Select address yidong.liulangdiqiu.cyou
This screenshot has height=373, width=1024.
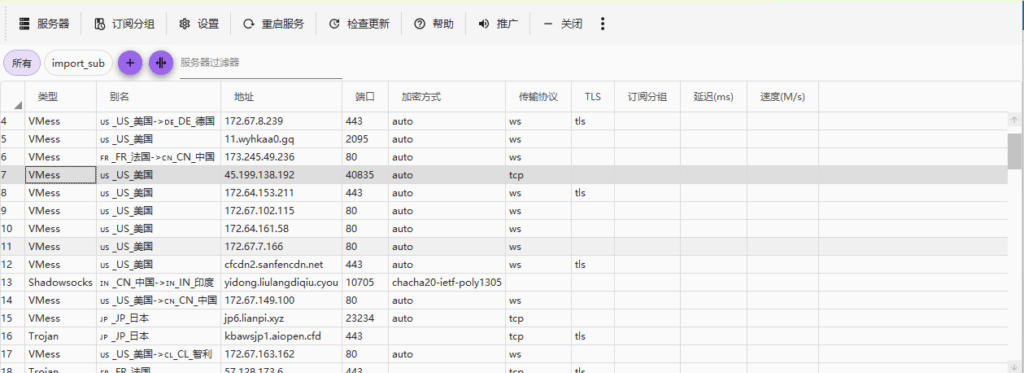281,282
